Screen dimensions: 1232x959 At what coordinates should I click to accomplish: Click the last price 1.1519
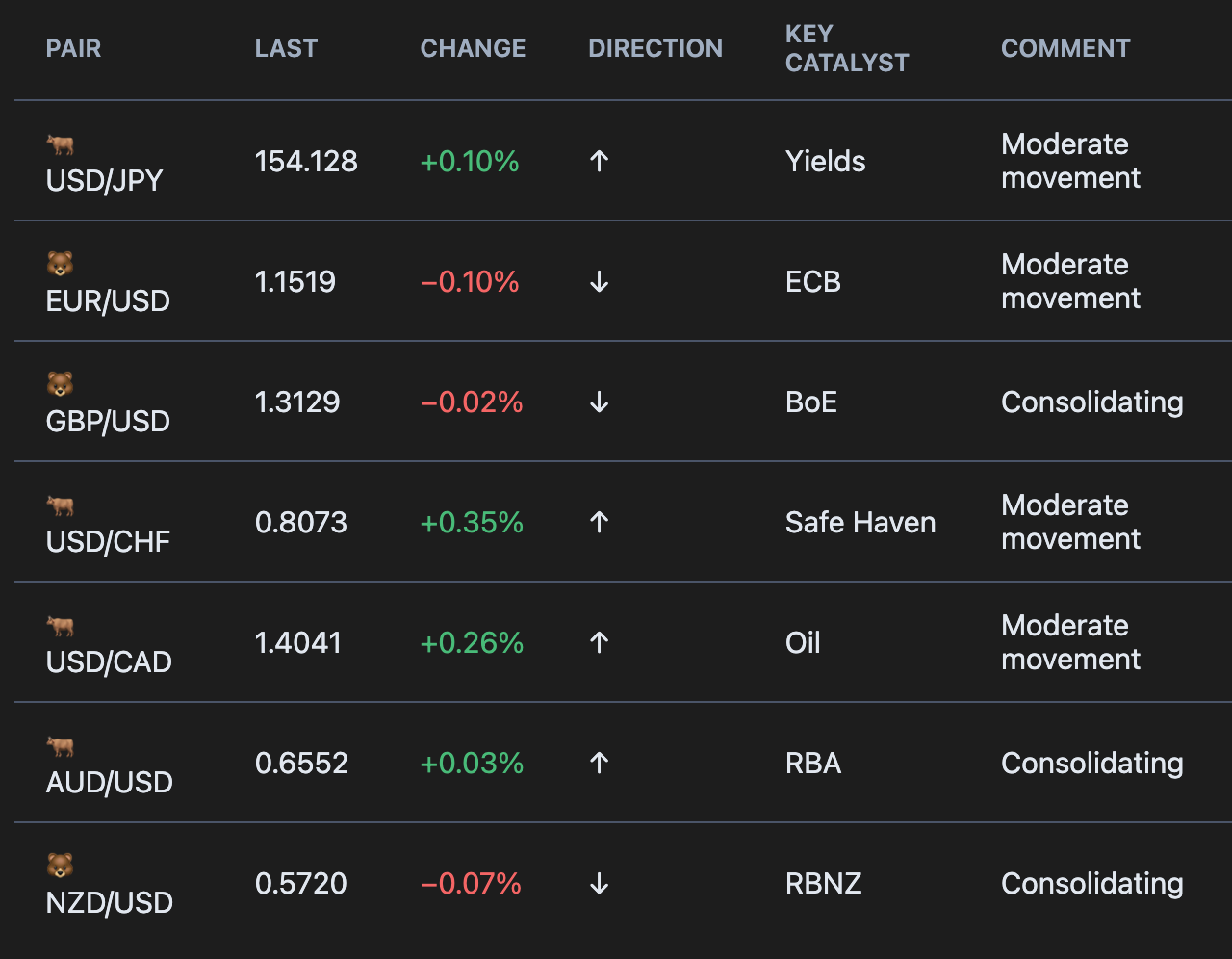[295, 281]
